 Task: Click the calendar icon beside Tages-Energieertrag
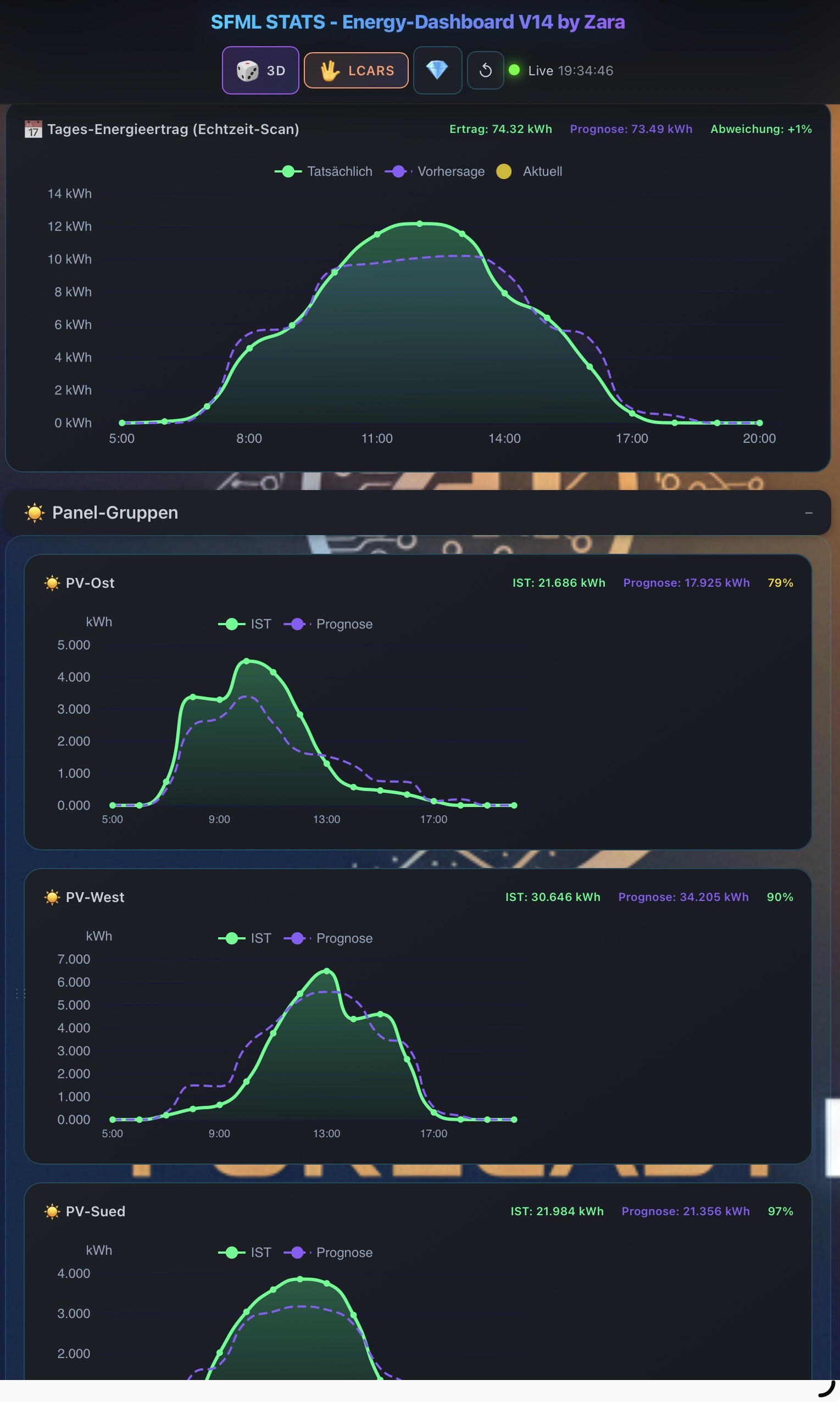[x=33, y=129]
